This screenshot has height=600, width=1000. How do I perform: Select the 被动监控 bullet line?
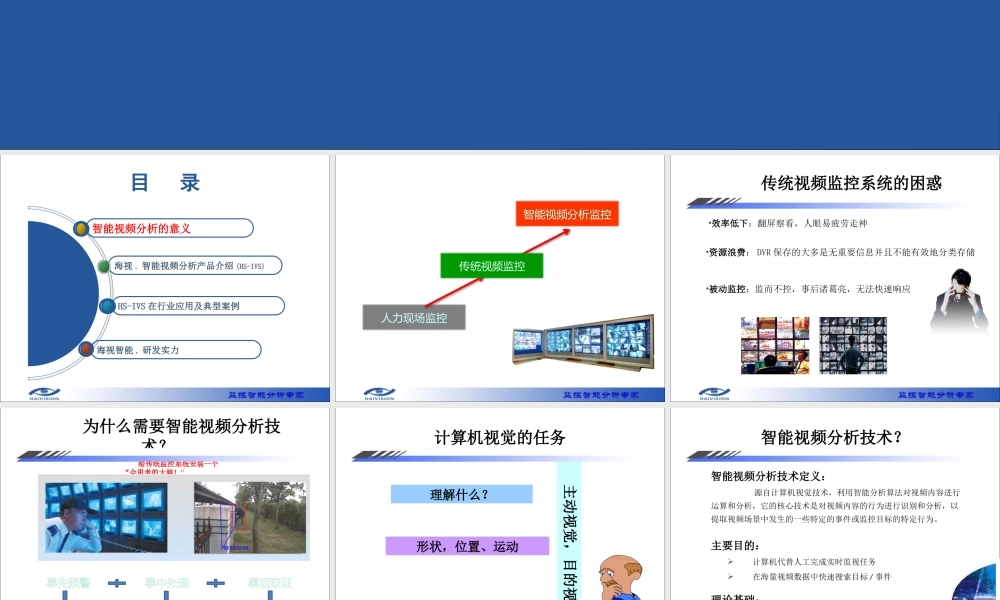pos(809,289)
